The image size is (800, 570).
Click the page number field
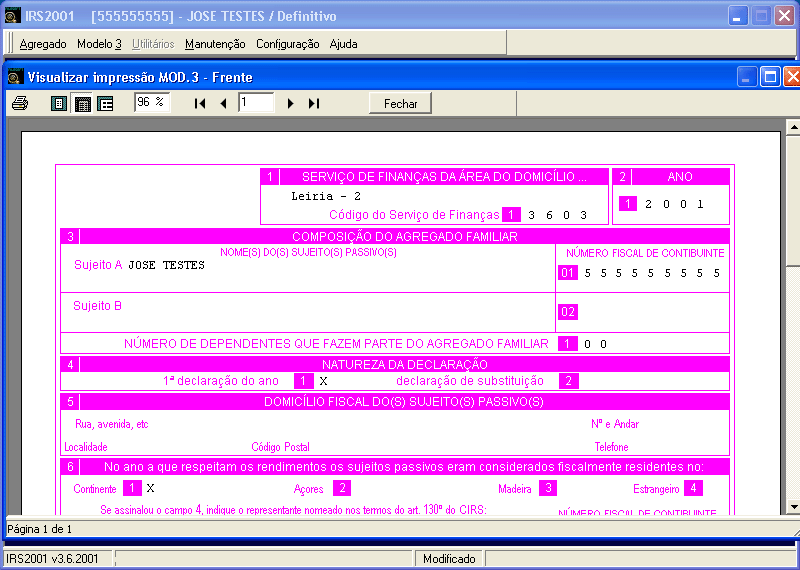[256, 103]
